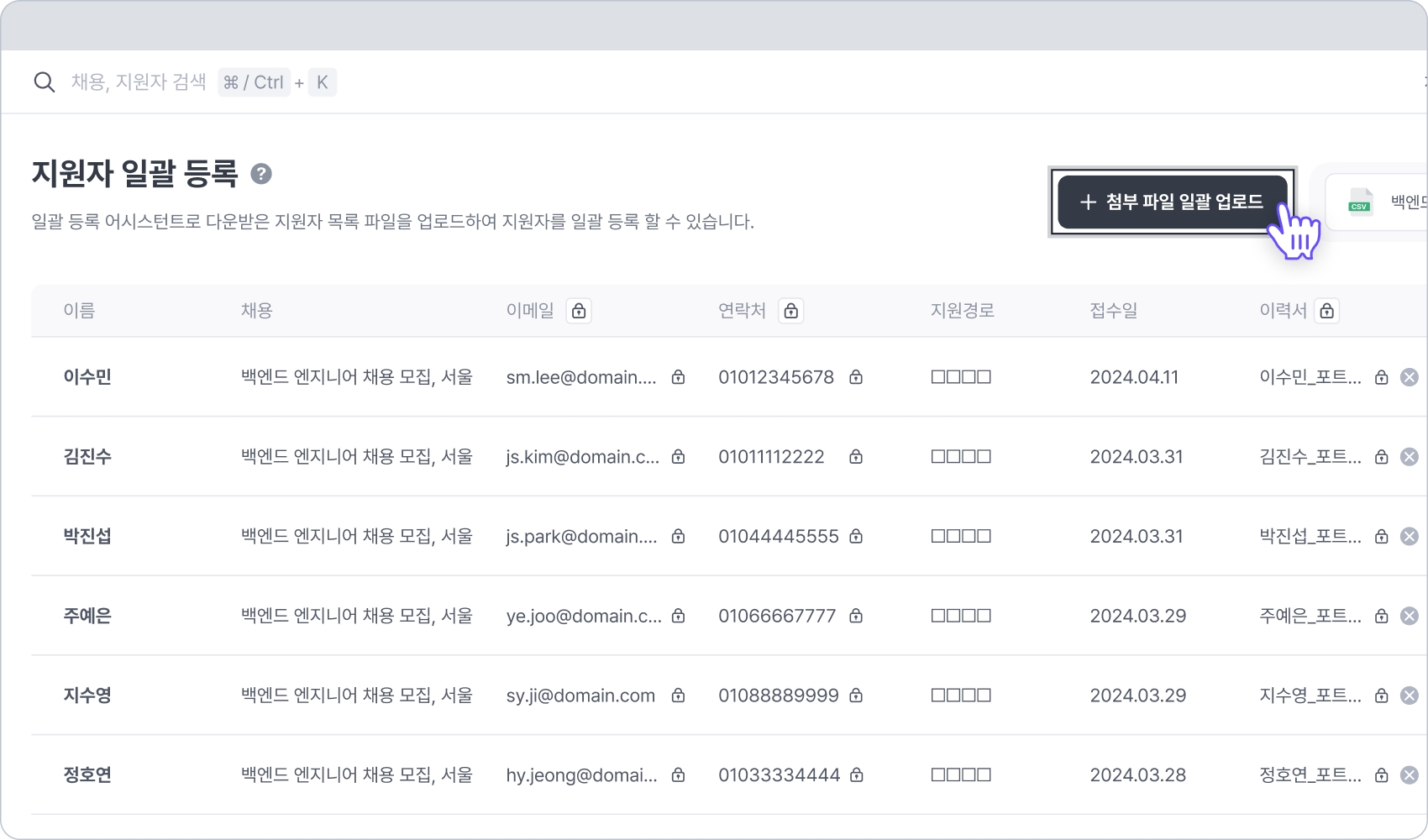Image resolution: width=1428 pixels, height=840 pixels.
Task: Click email lock icon in 박진섭 row
Action: pyautogui.click(x=678, y=536)
